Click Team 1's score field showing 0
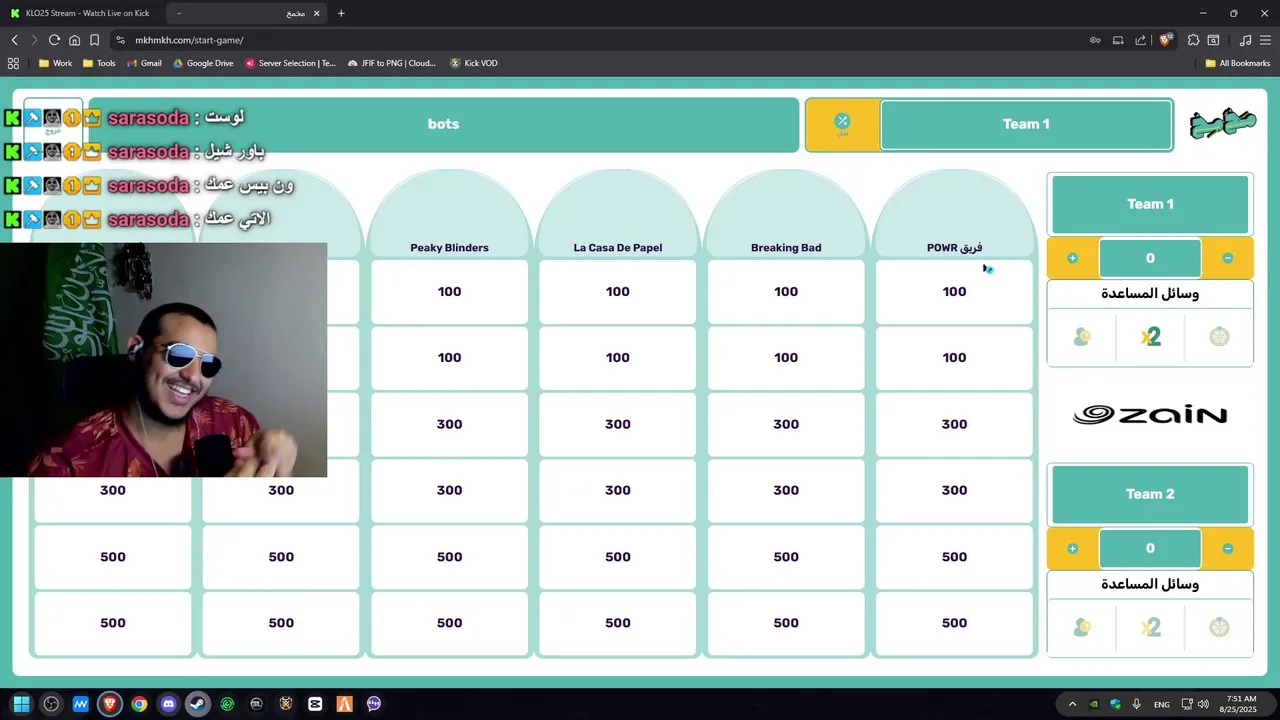The image size is (1280, 720). click(x=1150, y=258)
